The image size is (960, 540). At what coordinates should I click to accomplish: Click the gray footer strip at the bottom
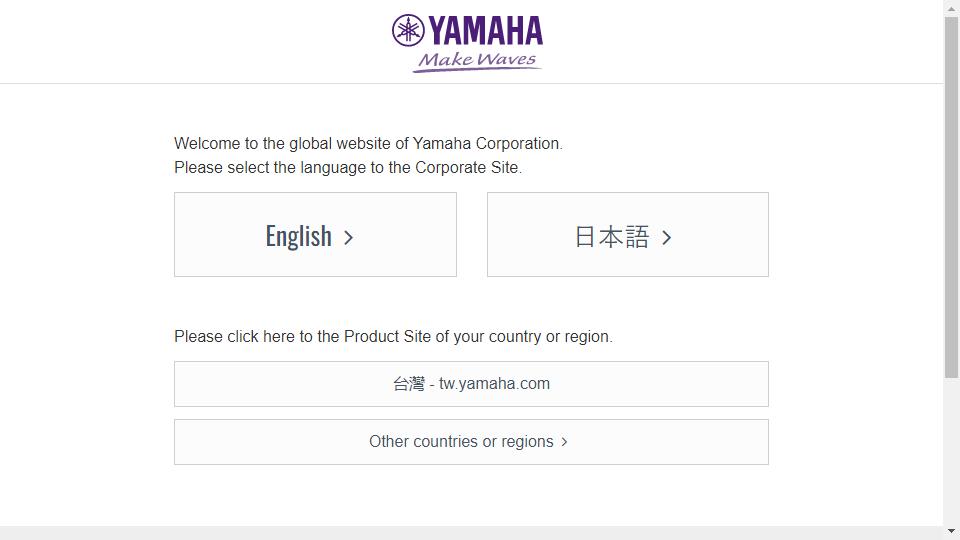pos(470,533)
